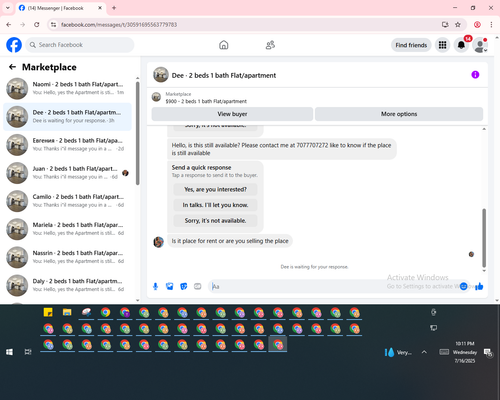
Task: Open the Juan conversation
Action: 67,173
